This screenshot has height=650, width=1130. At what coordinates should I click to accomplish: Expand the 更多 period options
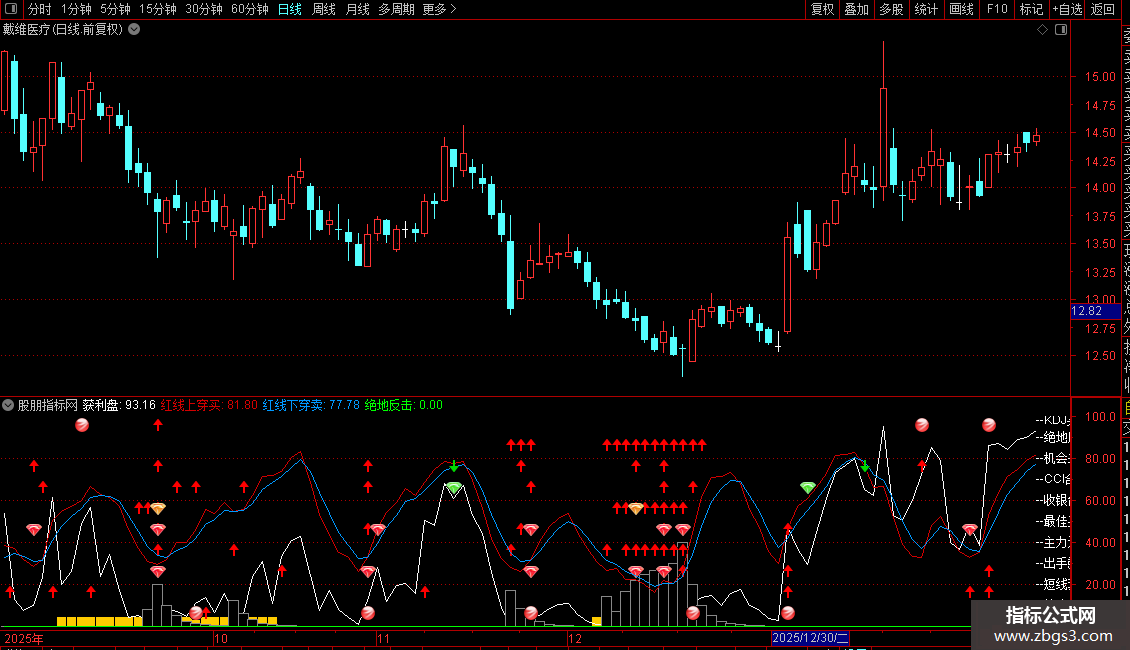click(x=439, y=9)
